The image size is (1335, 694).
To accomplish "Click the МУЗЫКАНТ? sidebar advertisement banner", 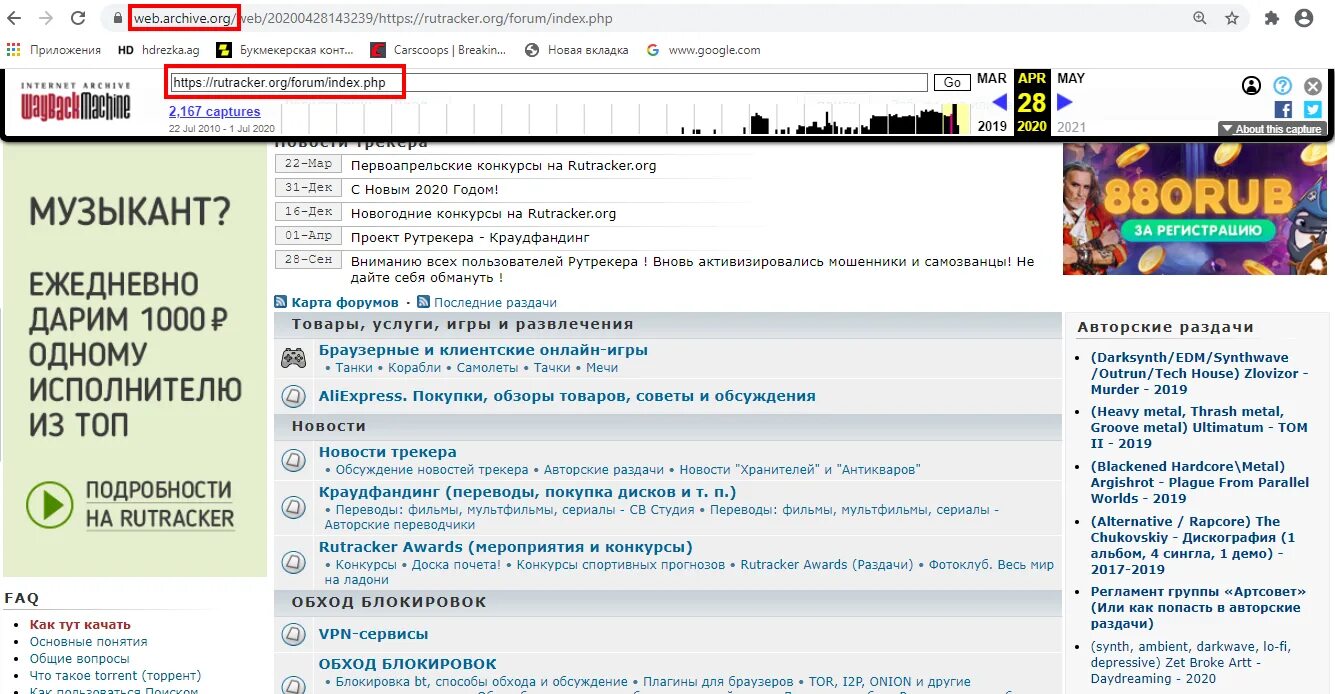I will [135, 361].
